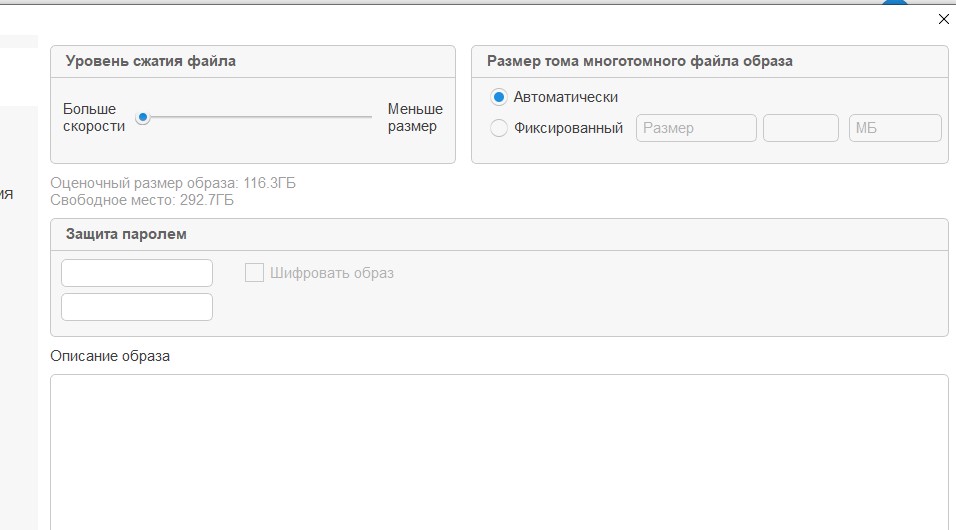Open the МБ unit dropdown
This screenshot has height=530, width=956.
pyautogui.click(x=895, y=128)
